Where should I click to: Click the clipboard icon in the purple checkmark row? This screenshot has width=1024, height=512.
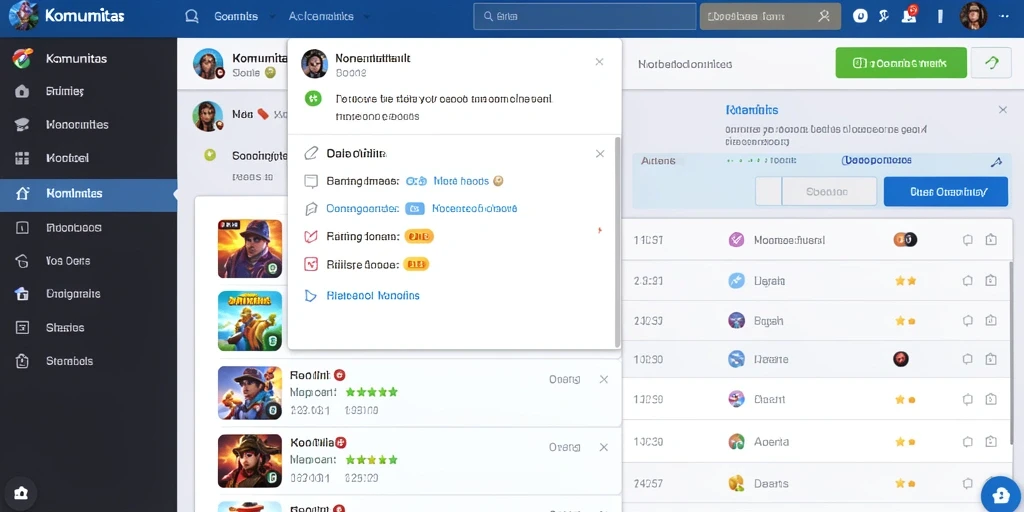[991, 240]
